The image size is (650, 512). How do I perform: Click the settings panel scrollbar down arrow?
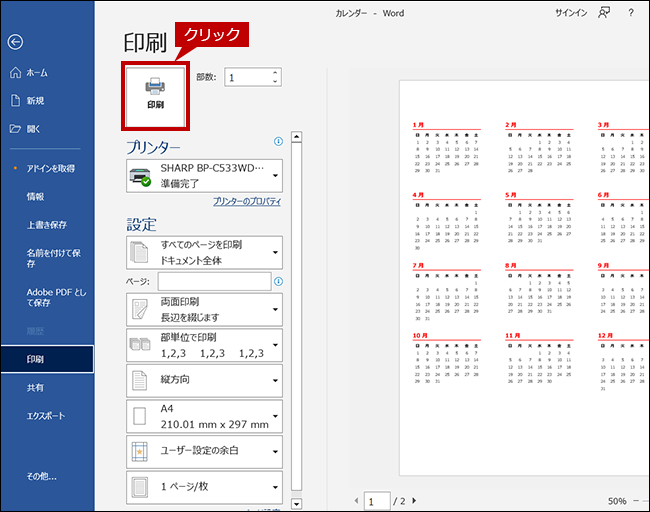295,503
